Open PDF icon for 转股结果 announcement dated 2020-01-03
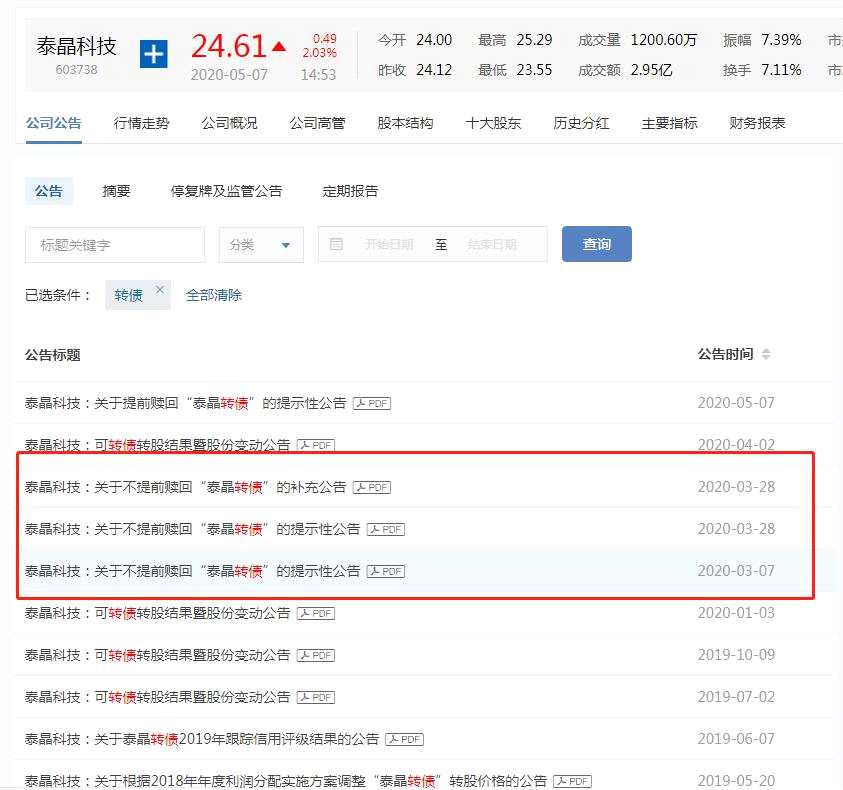Screen dimensions: 843x790 click(316, 613)
